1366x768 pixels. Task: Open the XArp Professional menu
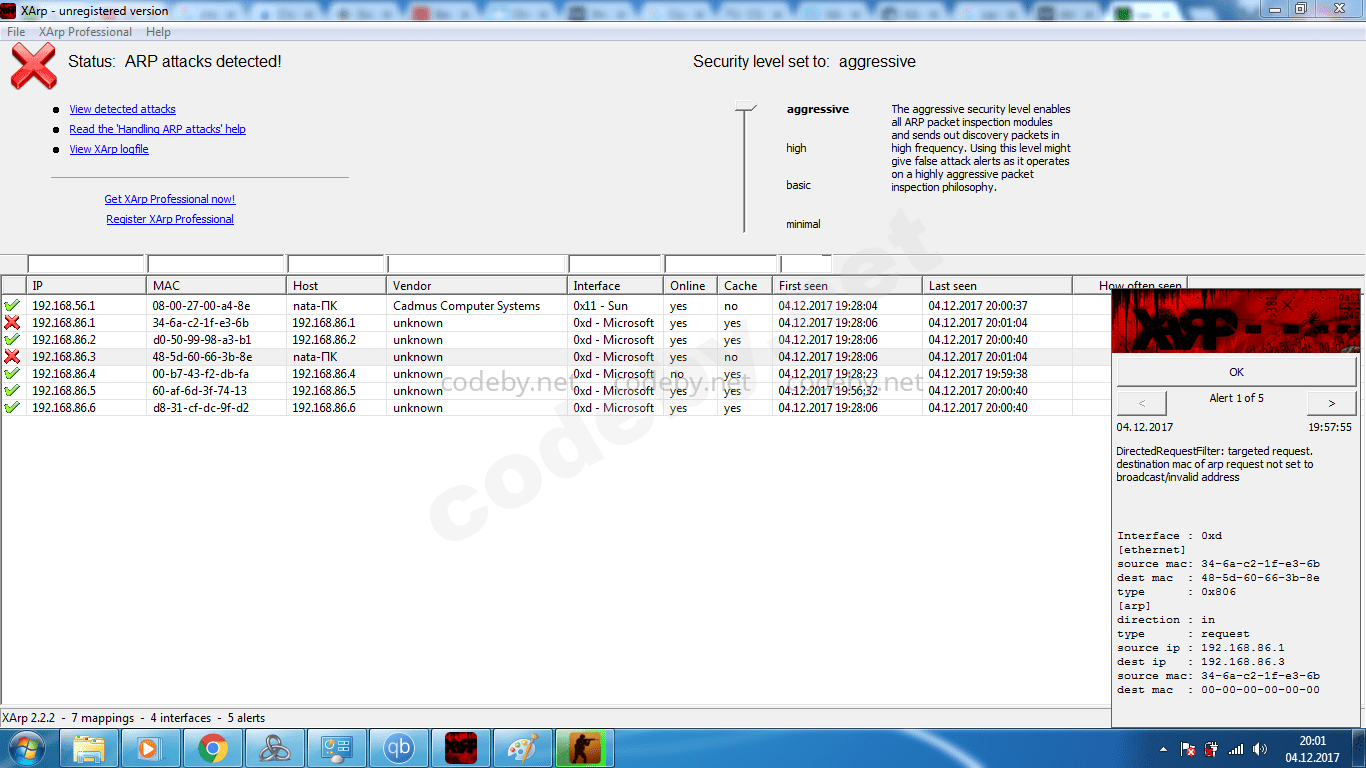[x=85, y=32]
